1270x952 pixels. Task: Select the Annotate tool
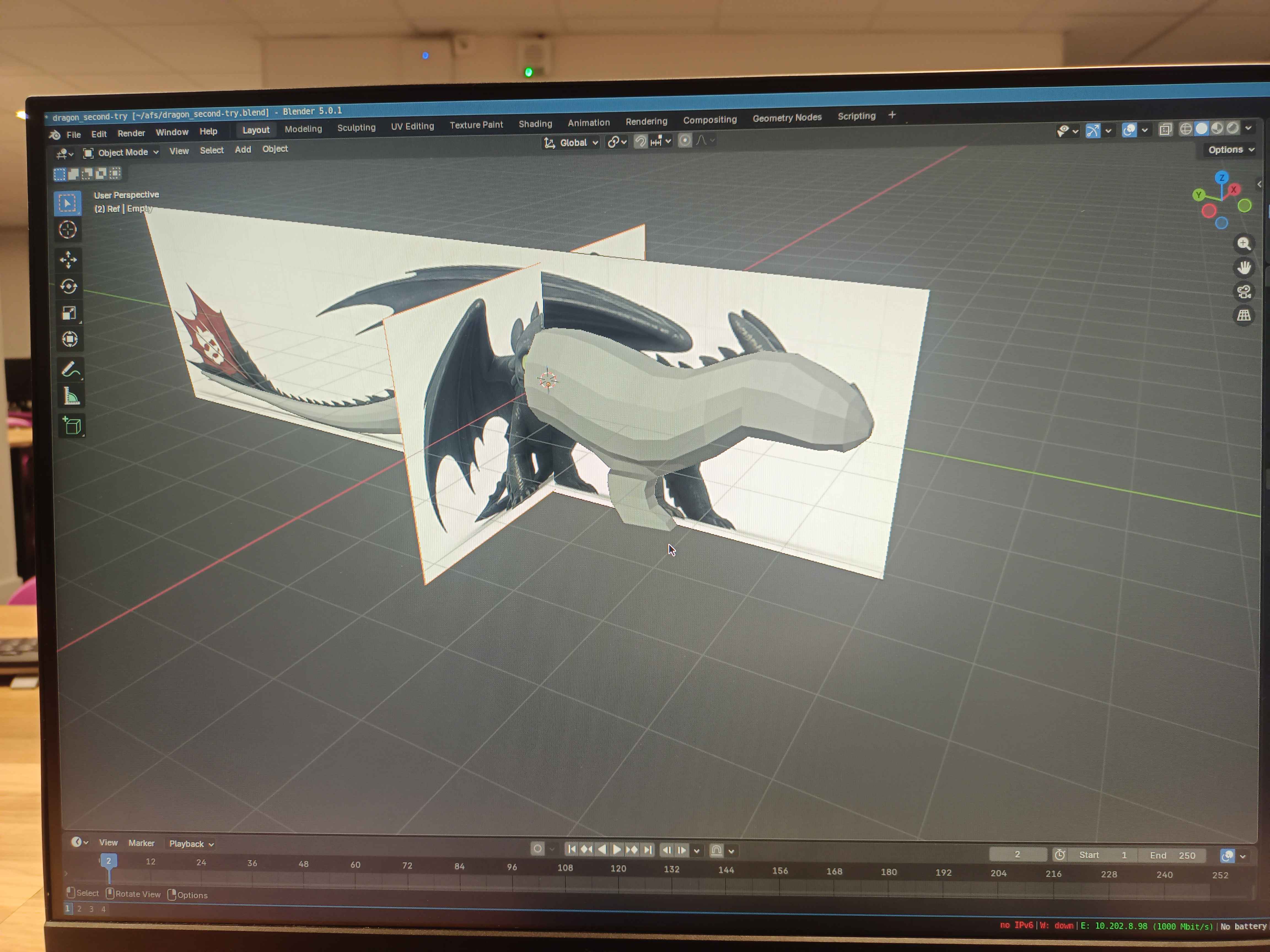pos(71,369)
